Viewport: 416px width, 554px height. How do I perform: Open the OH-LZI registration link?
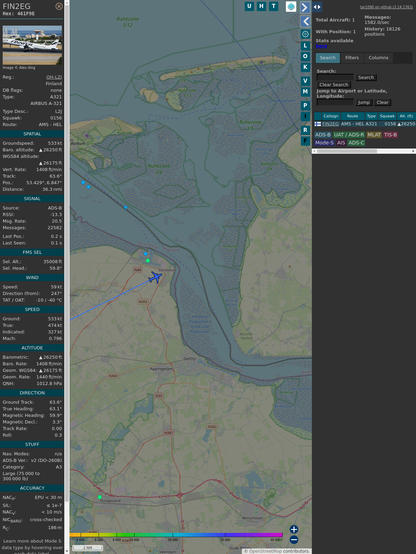pyautogui.click(x=54, y=77)
